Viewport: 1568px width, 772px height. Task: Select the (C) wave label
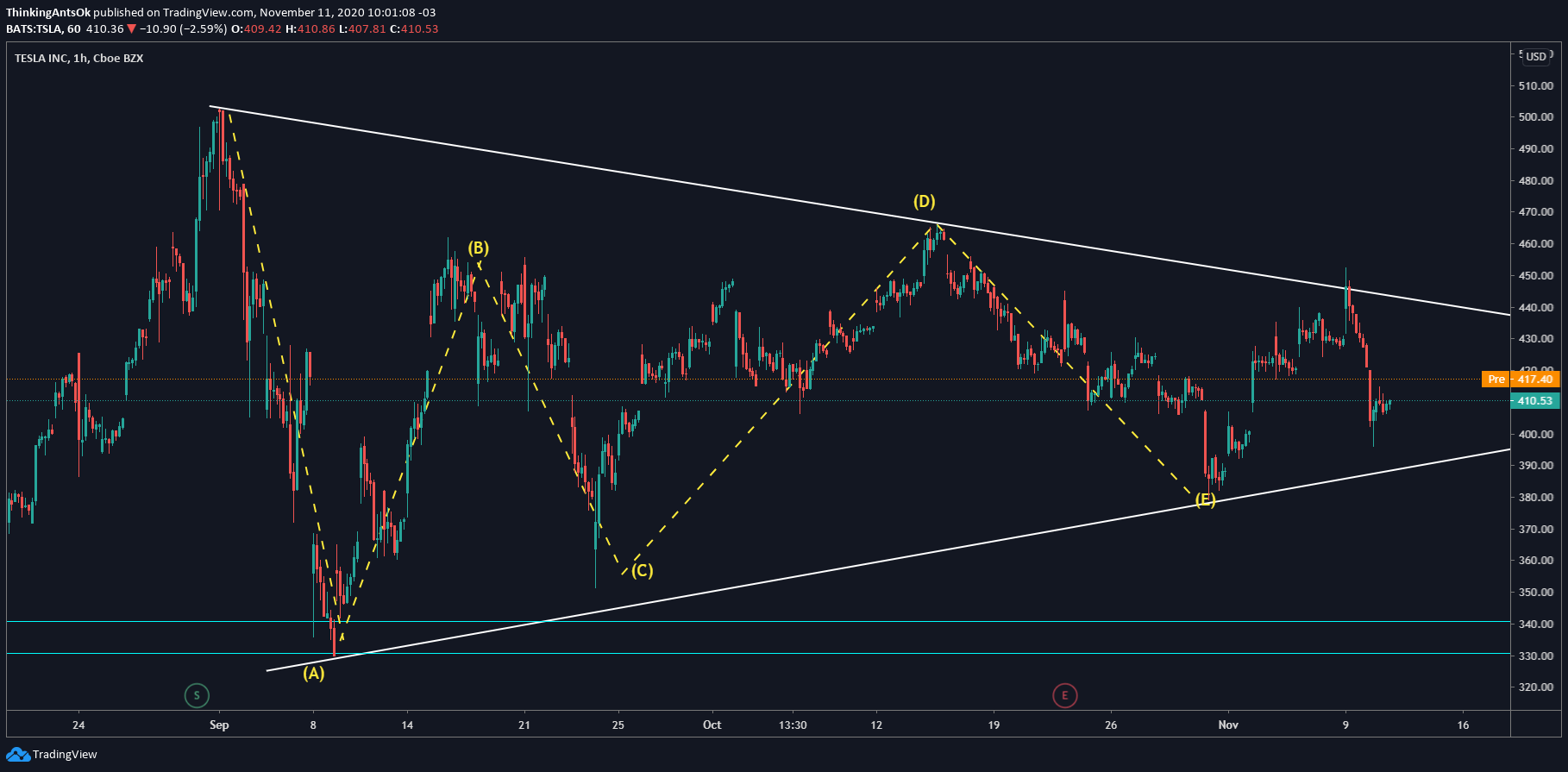pos(643,570)
